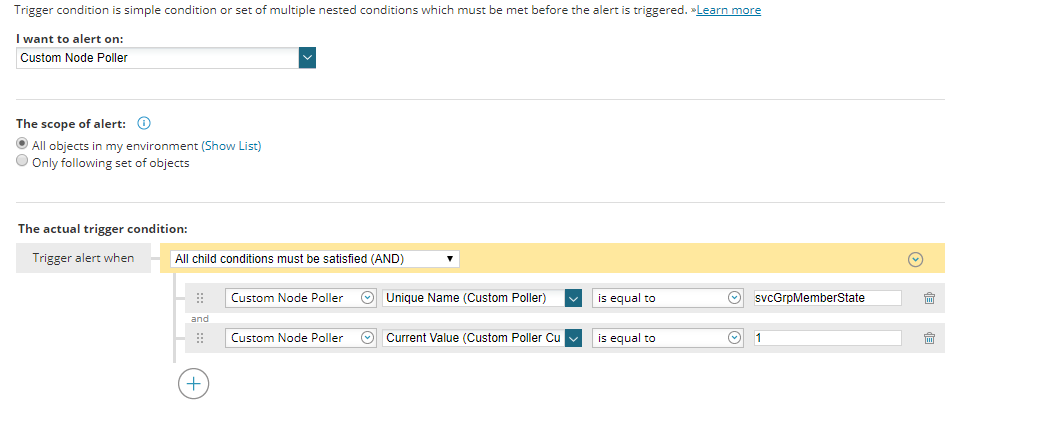The width and height of the screenshot is (1046, 433).
Task: Delete the Unique Name condition via trash icon
Action: (x=929, y=298)
